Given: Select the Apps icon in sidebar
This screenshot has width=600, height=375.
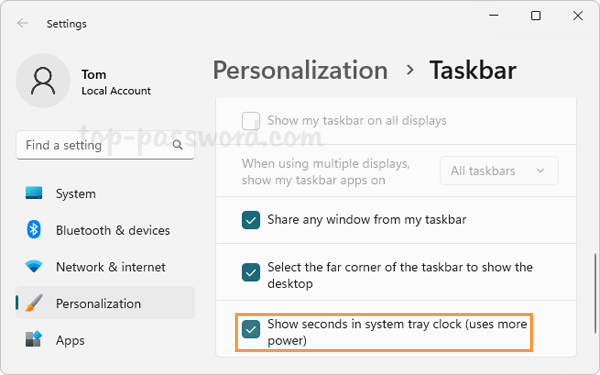Looking at the screenshot, I should tap(34, 339).
